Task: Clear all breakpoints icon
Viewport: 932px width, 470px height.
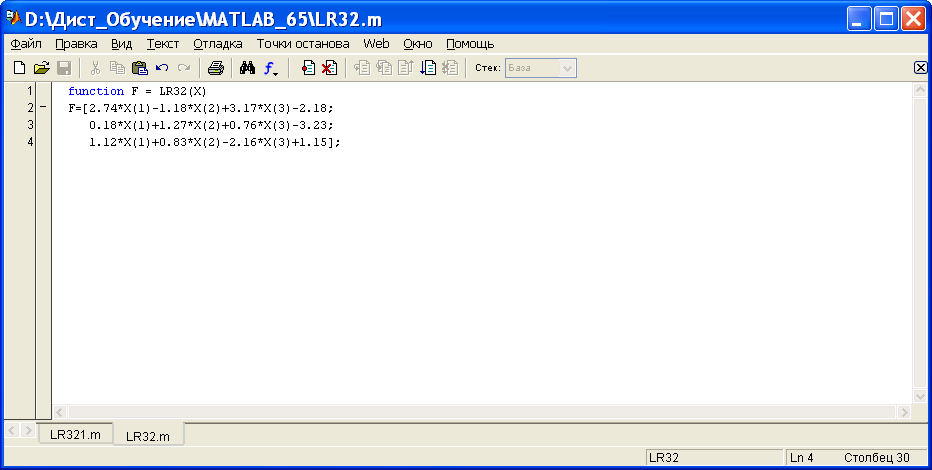Action: (329, 68)
